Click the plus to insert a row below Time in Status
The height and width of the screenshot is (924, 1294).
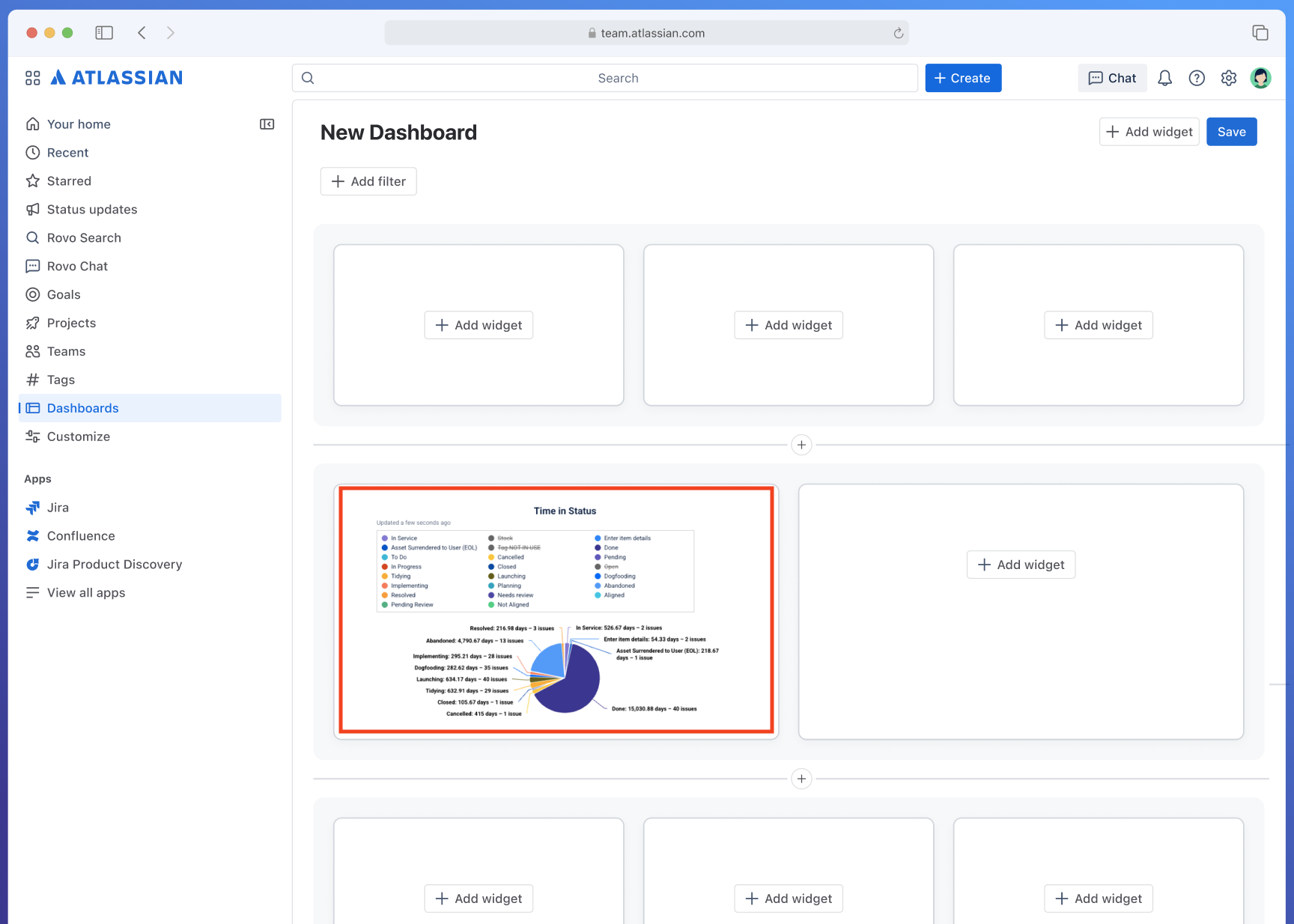(801, 779)
